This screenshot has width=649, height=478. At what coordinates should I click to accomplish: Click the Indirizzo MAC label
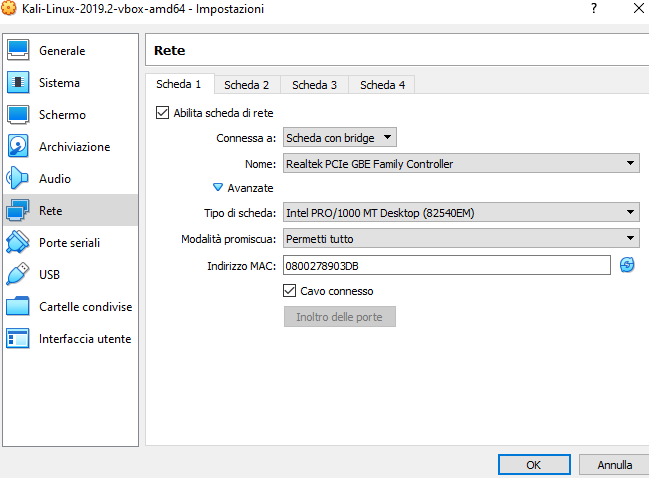[x=241, y=266]
